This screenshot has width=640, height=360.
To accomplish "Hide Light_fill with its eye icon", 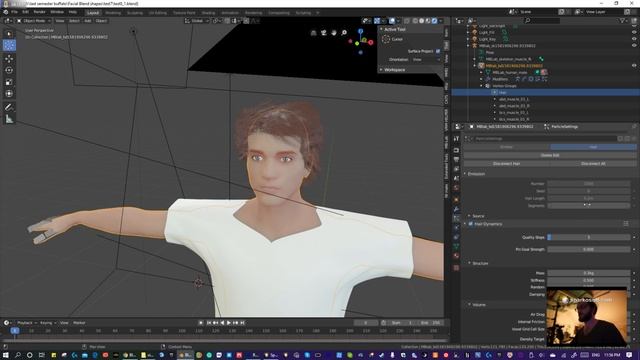I will coord(634,32).
